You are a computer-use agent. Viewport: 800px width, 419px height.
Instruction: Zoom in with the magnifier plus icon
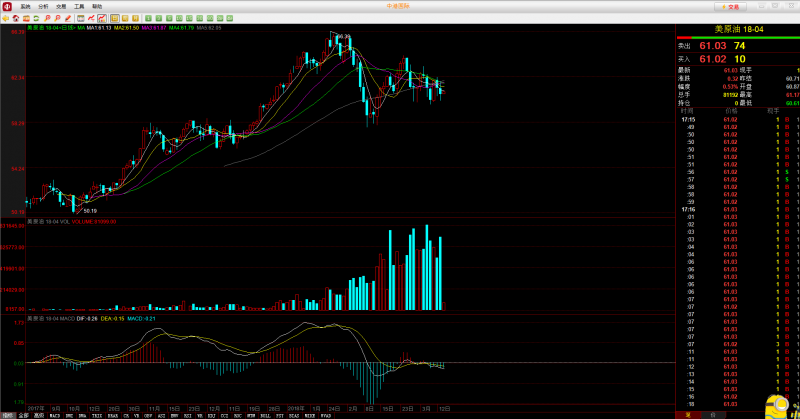pos(47,18)
